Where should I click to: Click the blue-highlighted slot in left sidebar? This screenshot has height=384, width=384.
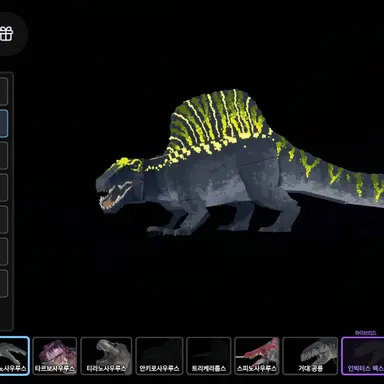[x=4, y=124]
